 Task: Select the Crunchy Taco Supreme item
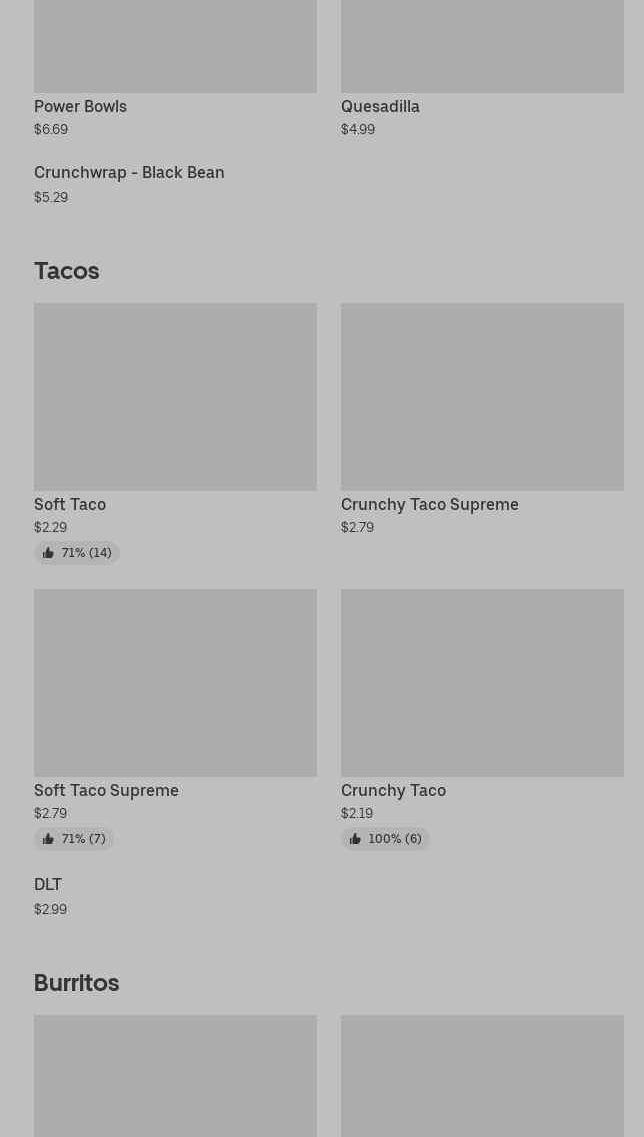pos(429,504)
